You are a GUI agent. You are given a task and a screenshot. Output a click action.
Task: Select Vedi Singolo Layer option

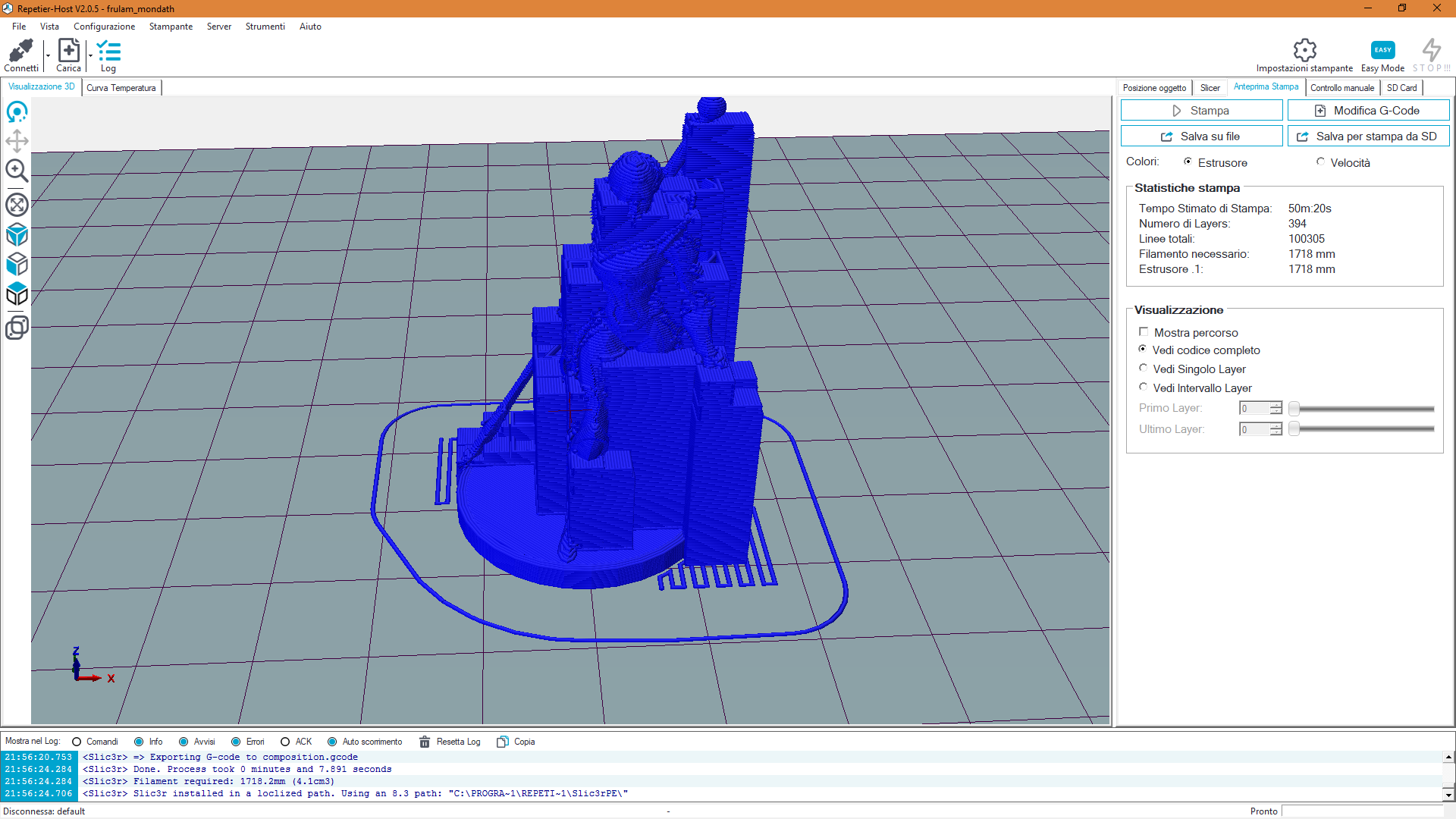(x=1144, y=369)
